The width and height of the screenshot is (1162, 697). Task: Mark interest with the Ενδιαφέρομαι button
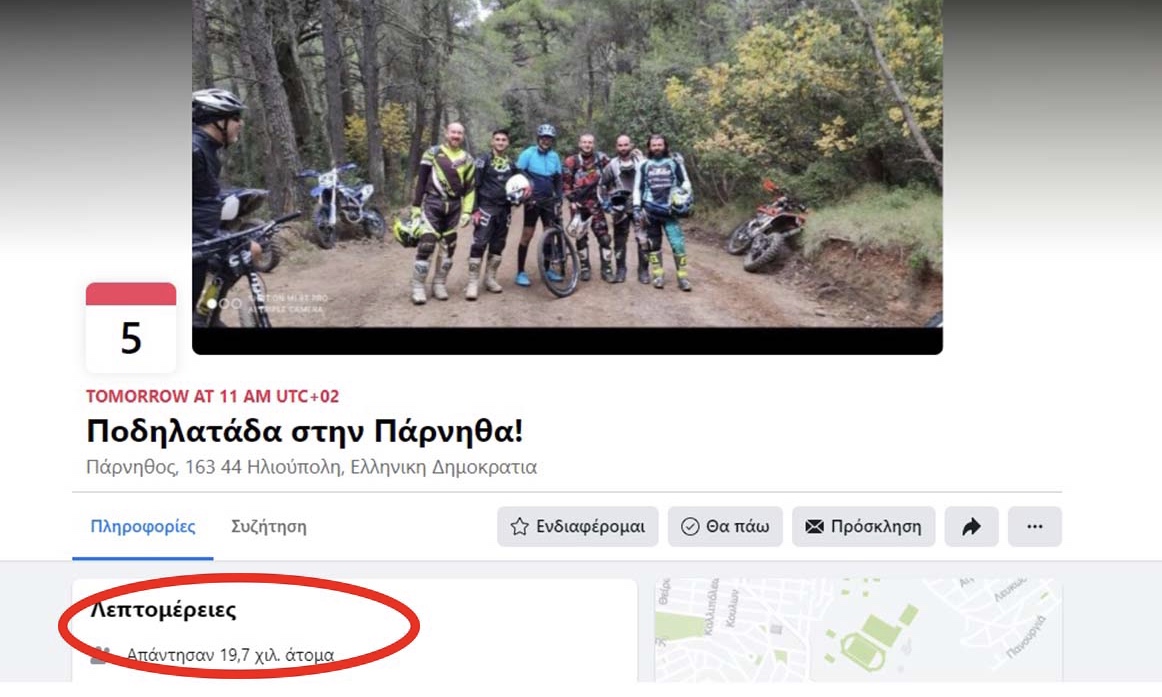click(x=577, y=527)
